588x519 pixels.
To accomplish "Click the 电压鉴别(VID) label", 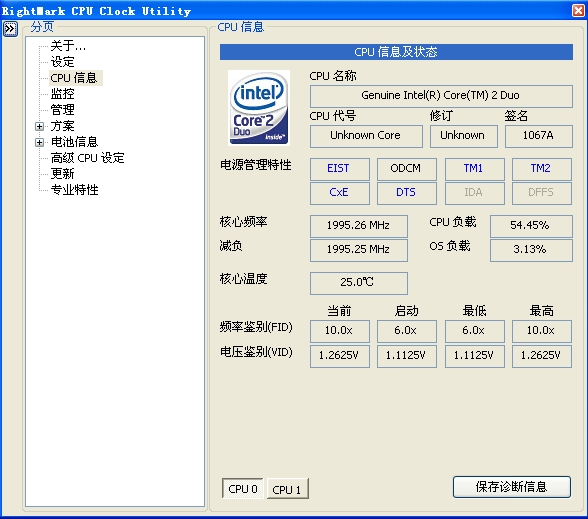I will coord(256,352).
